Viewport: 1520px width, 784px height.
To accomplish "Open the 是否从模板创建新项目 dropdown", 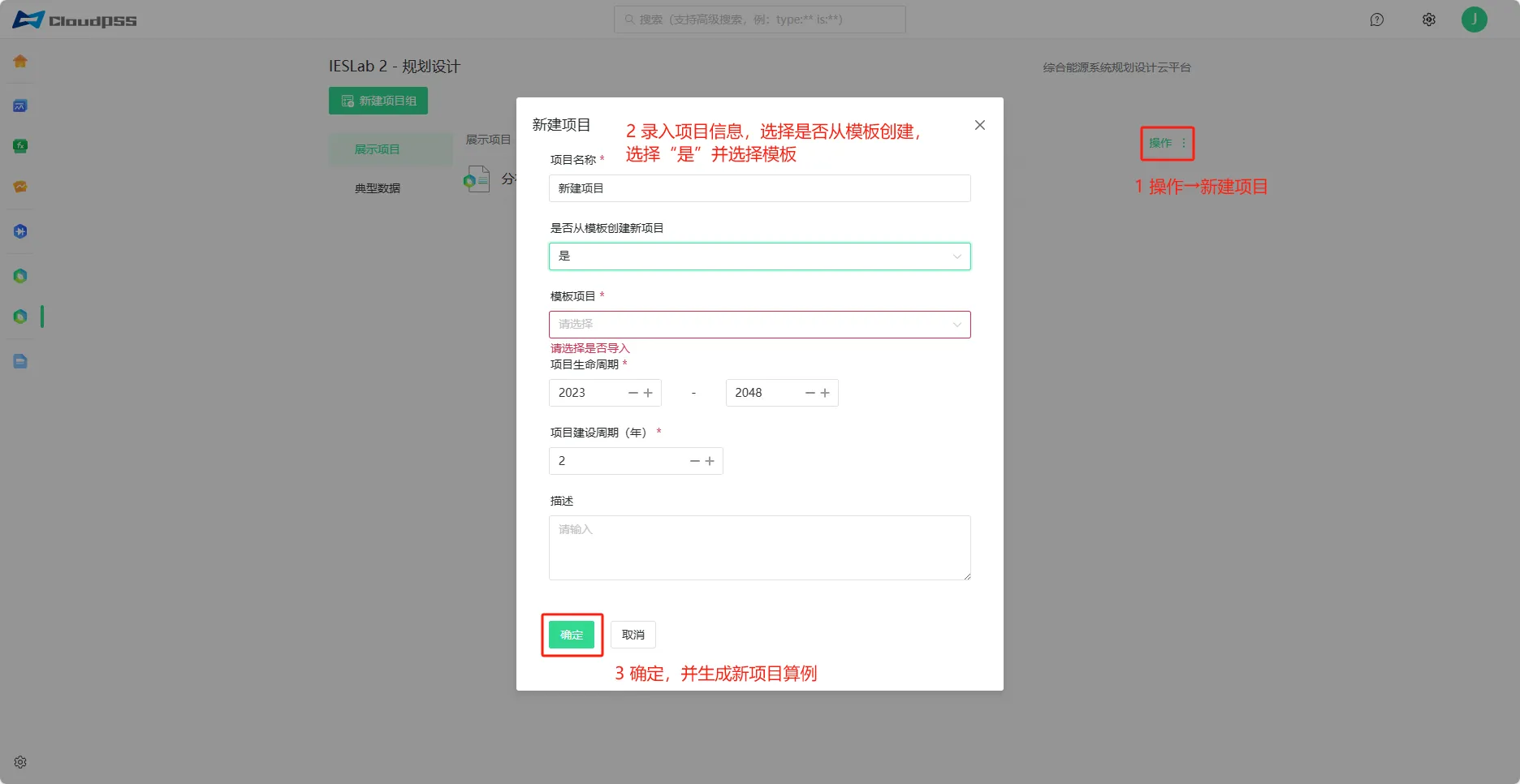I will tap(760, 256).
